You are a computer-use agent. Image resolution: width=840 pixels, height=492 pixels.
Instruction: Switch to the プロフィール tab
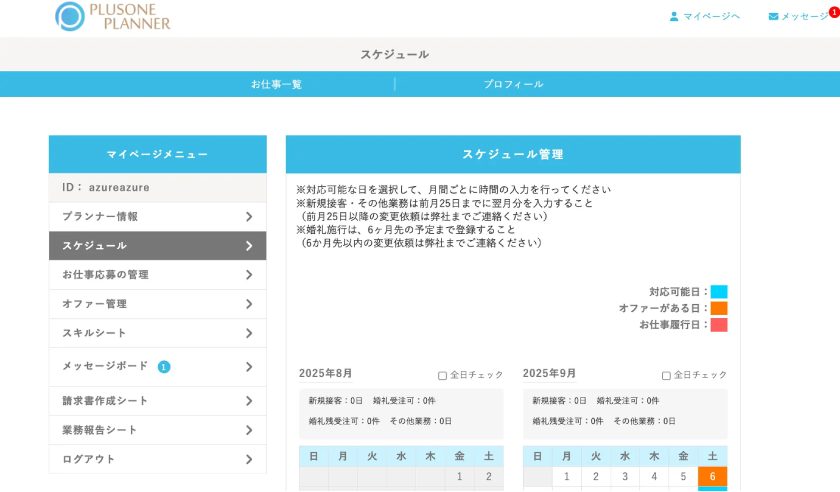coord(513,84)
